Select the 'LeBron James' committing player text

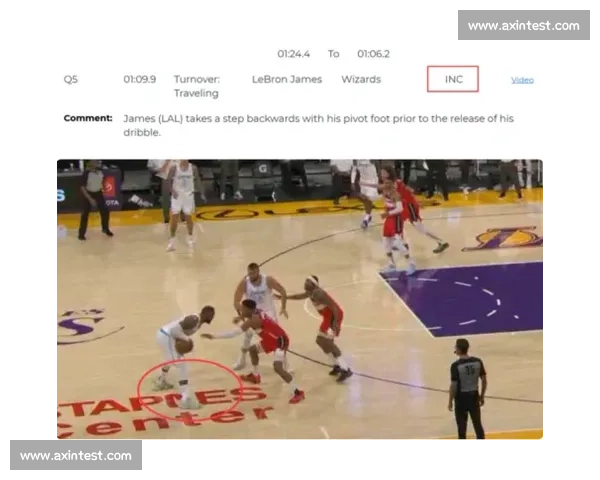point(287,79)
